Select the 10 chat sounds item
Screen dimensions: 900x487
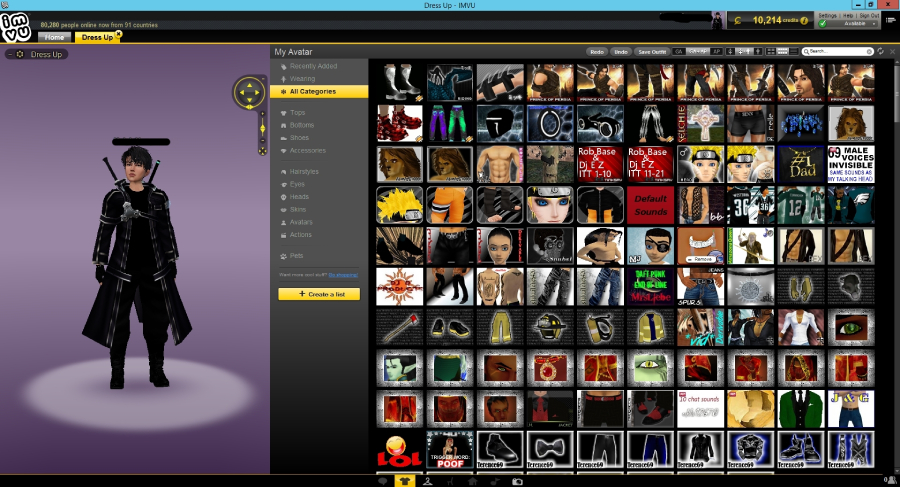[x=700, y=409]
